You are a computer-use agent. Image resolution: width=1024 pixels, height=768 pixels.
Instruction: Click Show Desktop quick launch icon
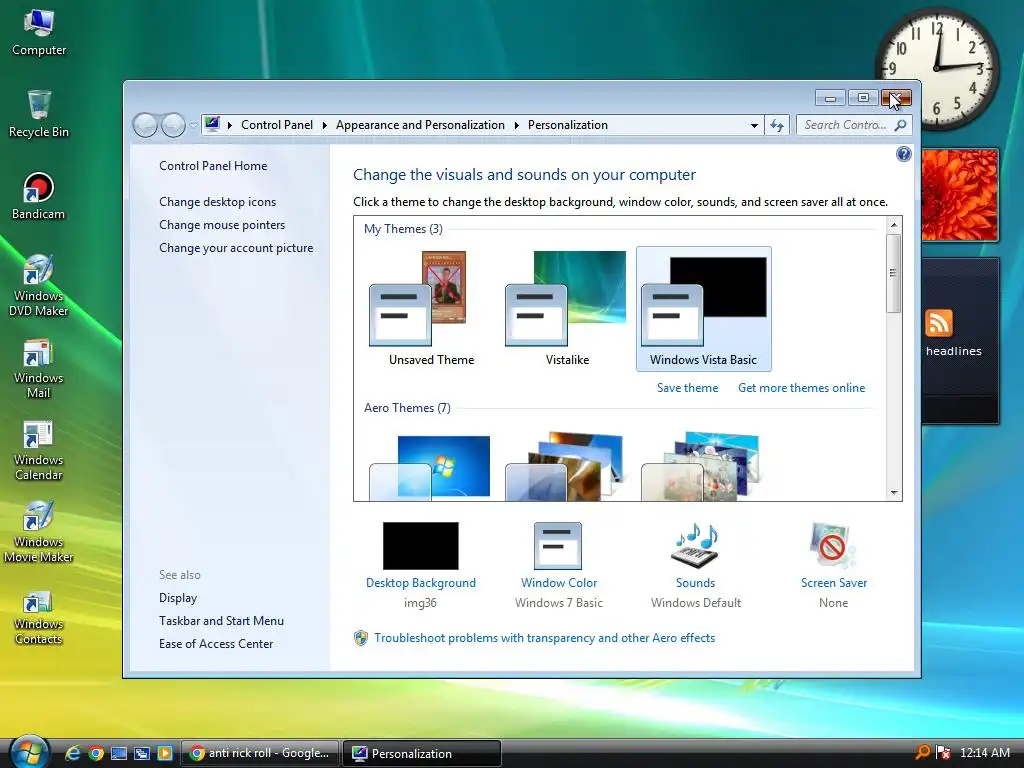(119, 753)
